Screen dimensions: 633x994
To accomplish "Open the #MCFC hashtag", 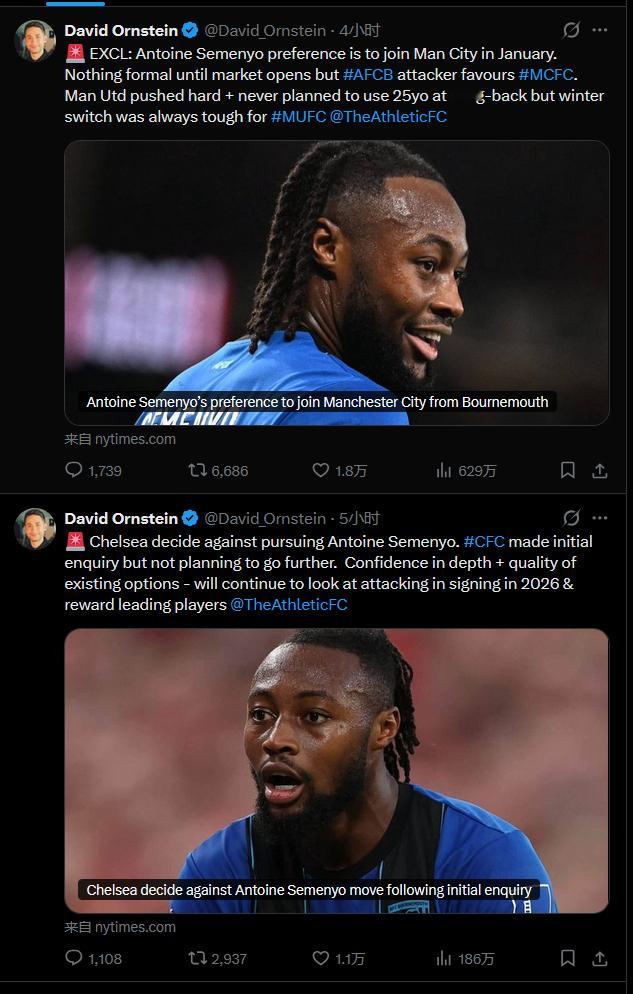I will 546,75.
